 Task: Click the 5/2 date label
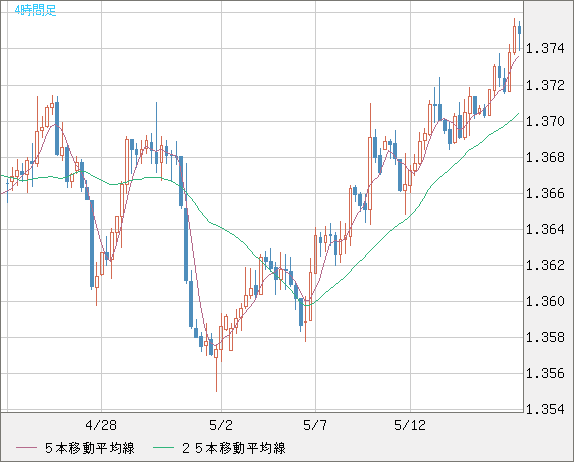pyautogui.click(x=221, y=425)
